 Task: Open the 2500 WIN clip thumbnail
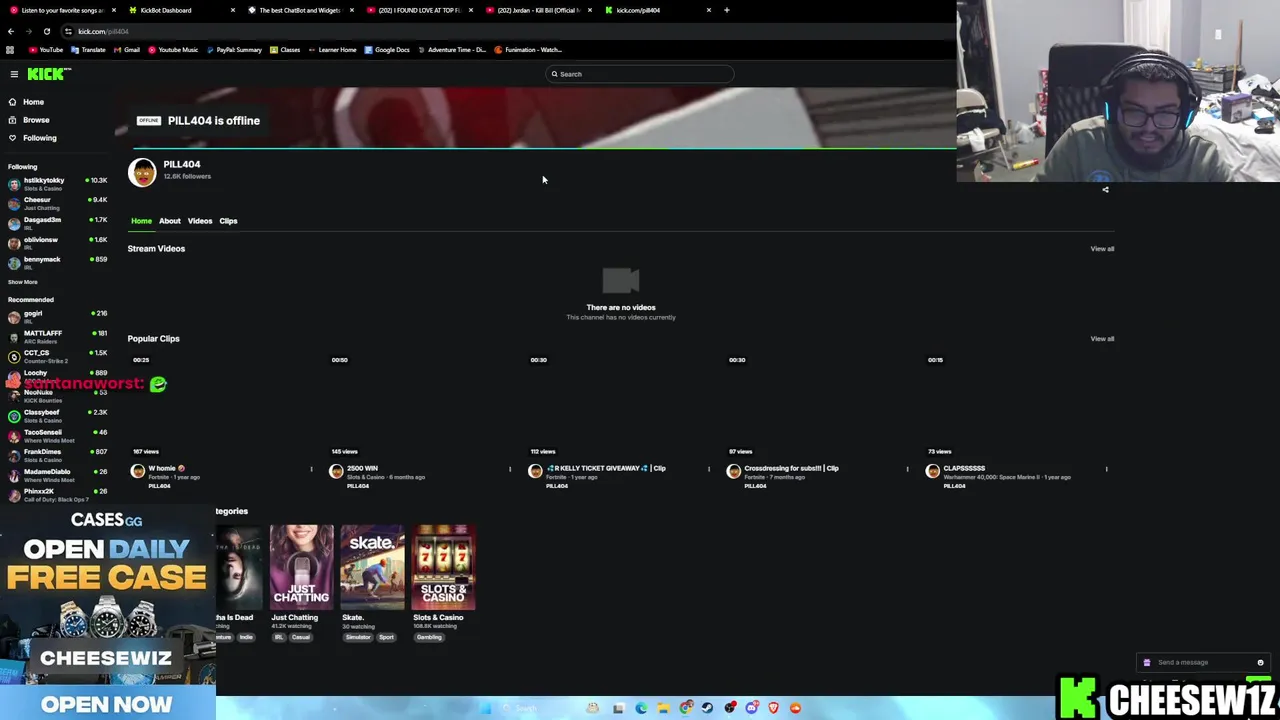(x=422, y=405)
